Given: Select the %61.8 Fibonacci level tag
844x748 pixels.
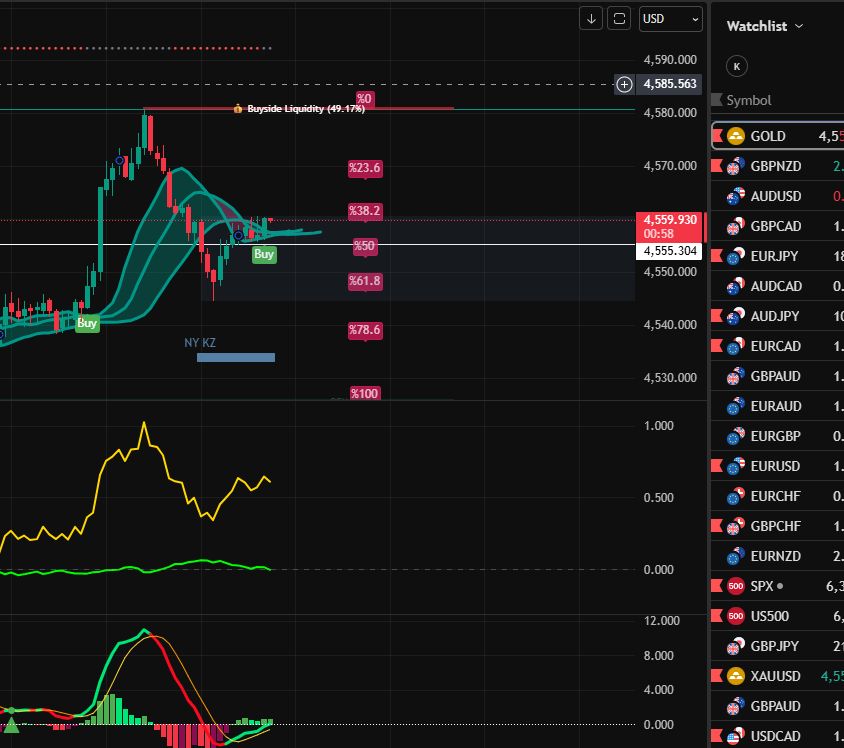Looking at the screenshot, I should [x=364, y=282].
